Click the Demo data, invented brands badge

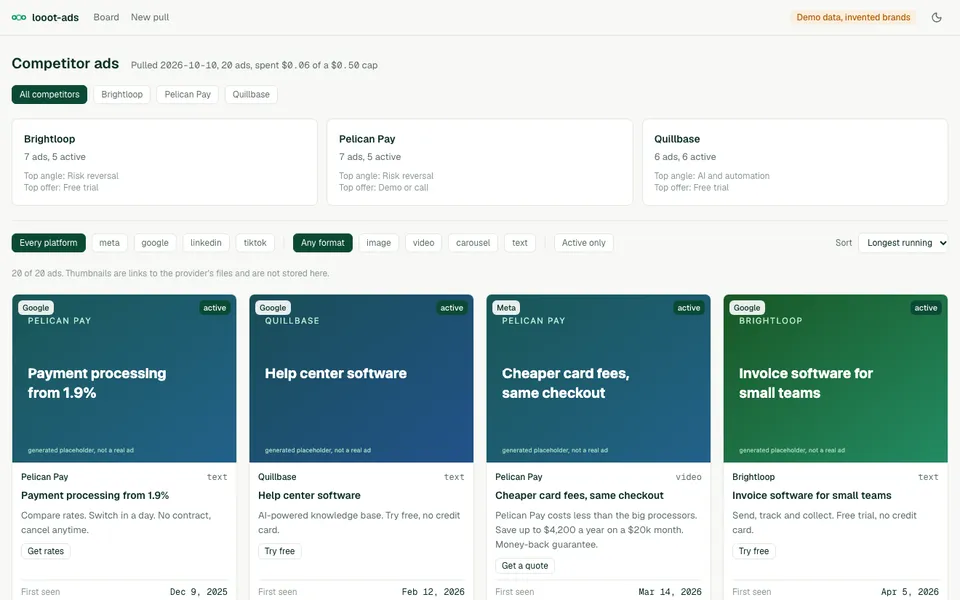(853, 17)
